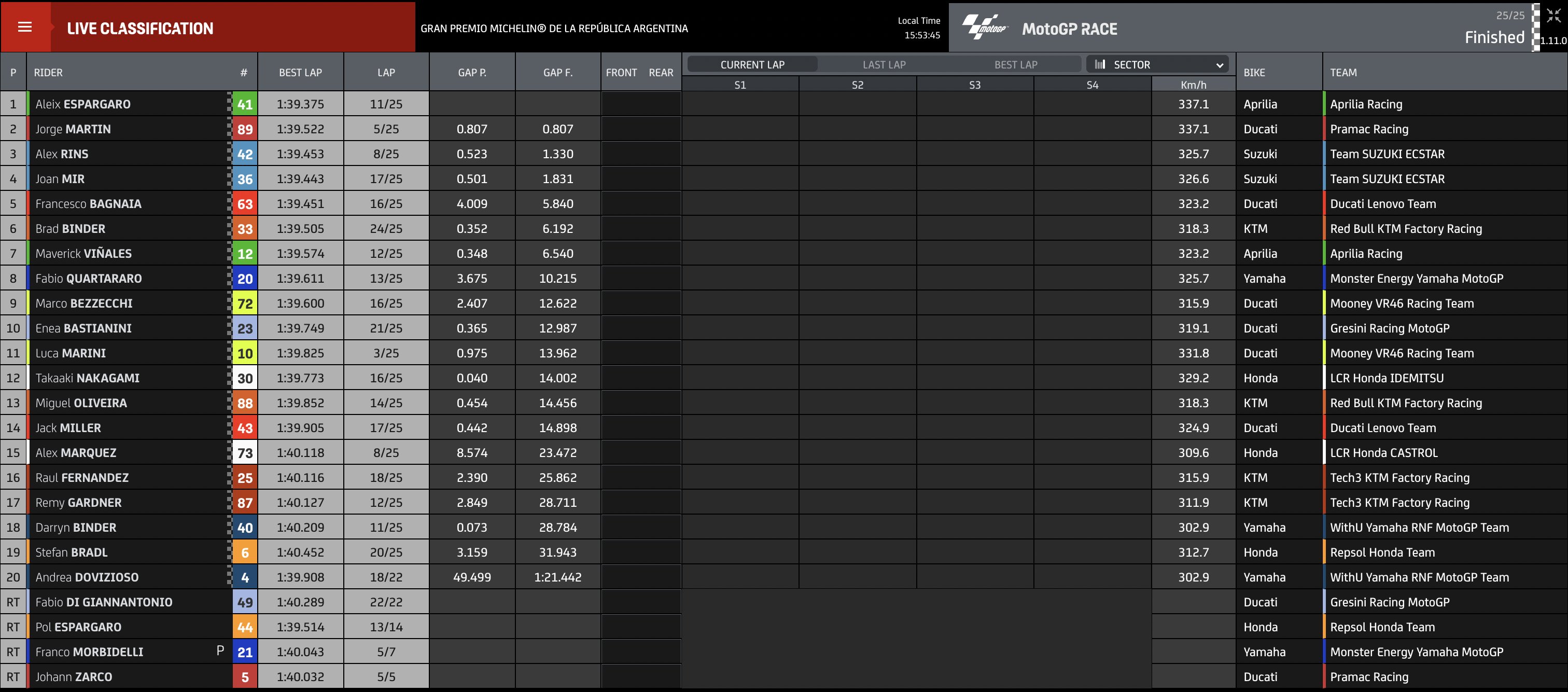The width and height of the screenshot is (1568, 692).
Task: Select rider Jorge MARTIN
Action: [73, 129]
